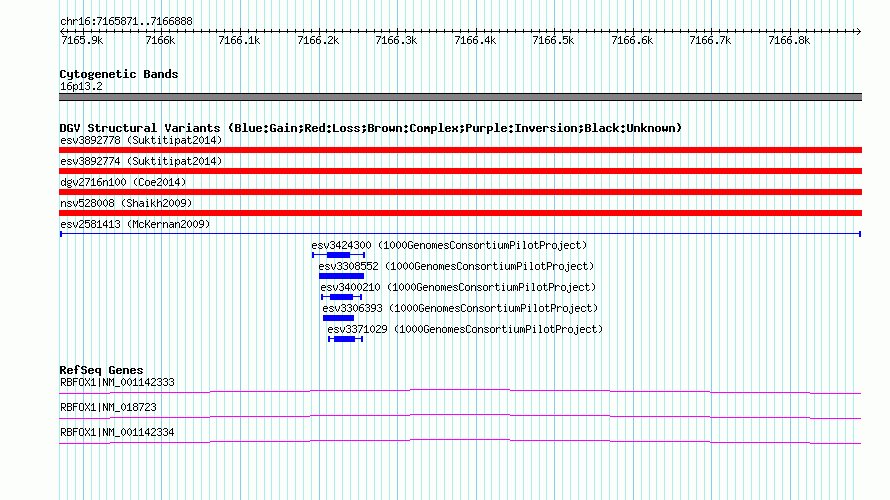Viewport: 890px width, 500px height.
Task: Click the 7166.8k ruler tick label
Action: click(789, 40)
